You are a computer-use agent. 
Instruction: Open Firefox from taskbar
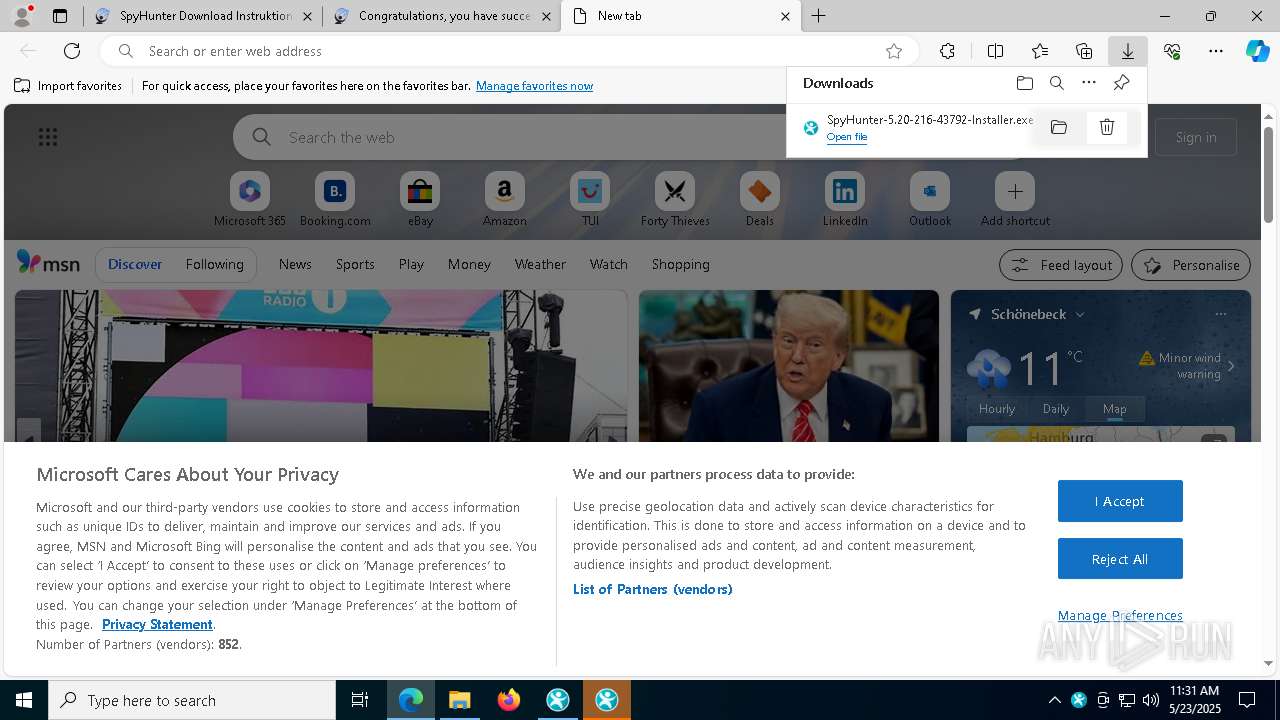pos(509,700)
